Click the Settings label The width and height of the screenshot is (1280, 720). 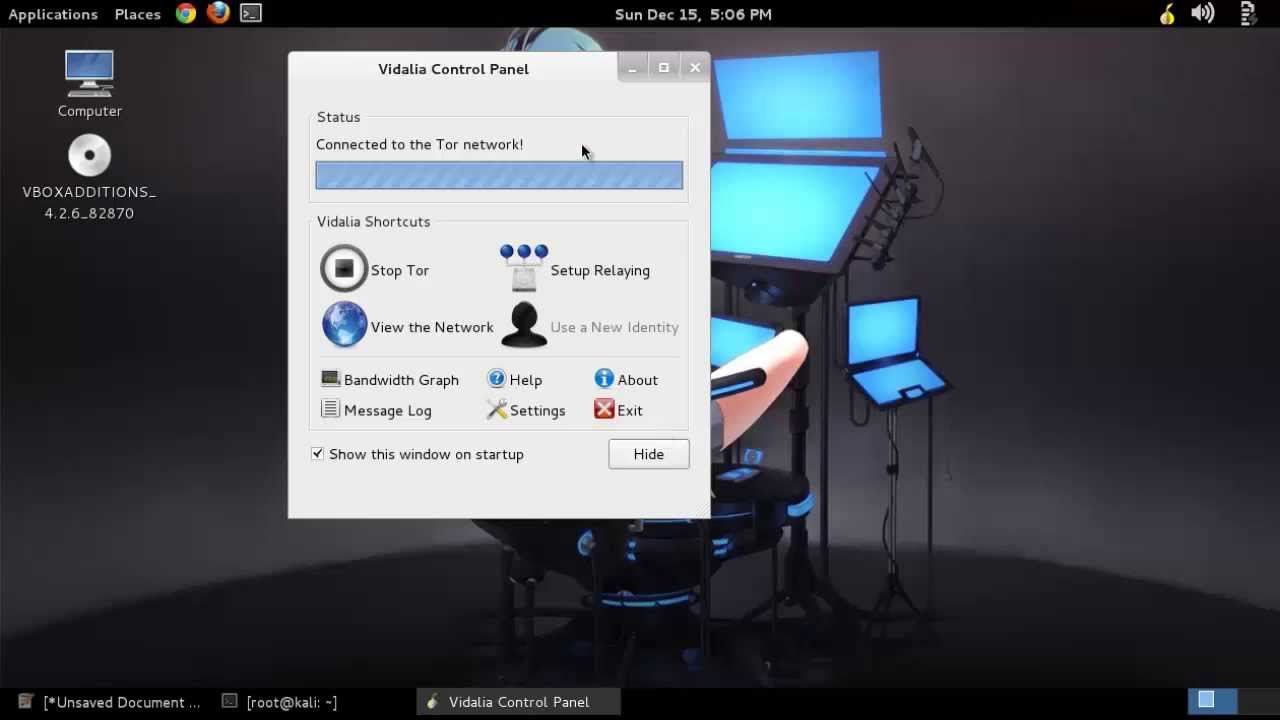click(x=537, y=410)
